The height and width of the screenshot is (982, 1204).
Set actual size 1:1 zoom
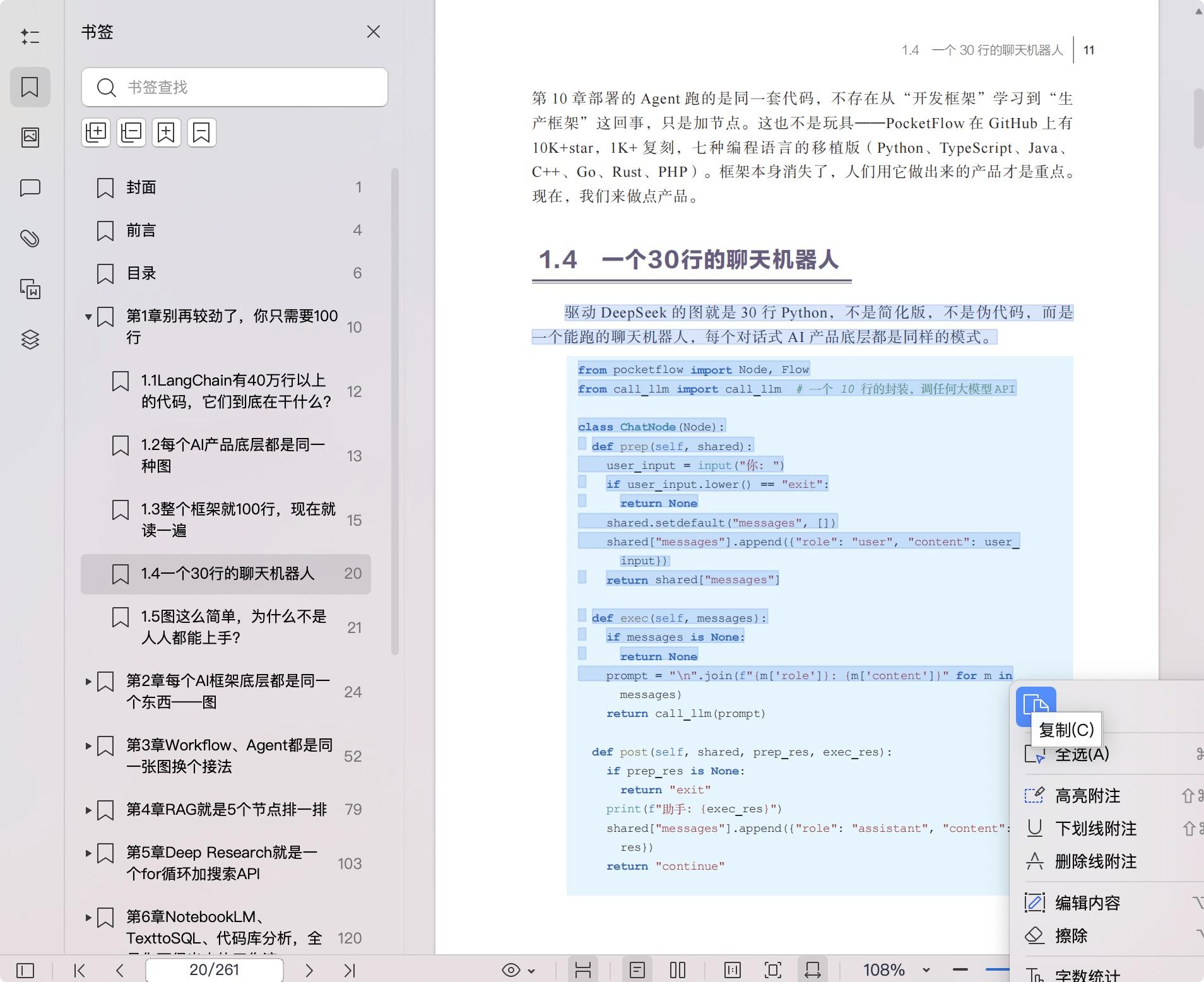click(x=733, y=970)
